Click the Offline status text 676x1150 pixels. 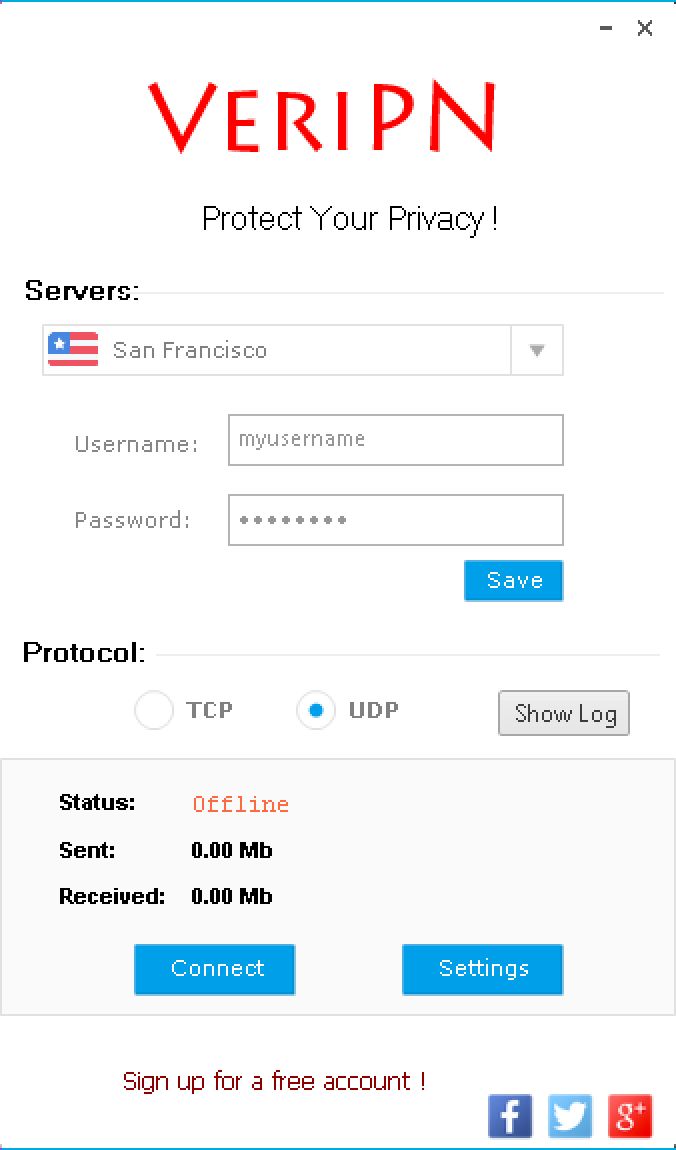[x=240, y=803]
